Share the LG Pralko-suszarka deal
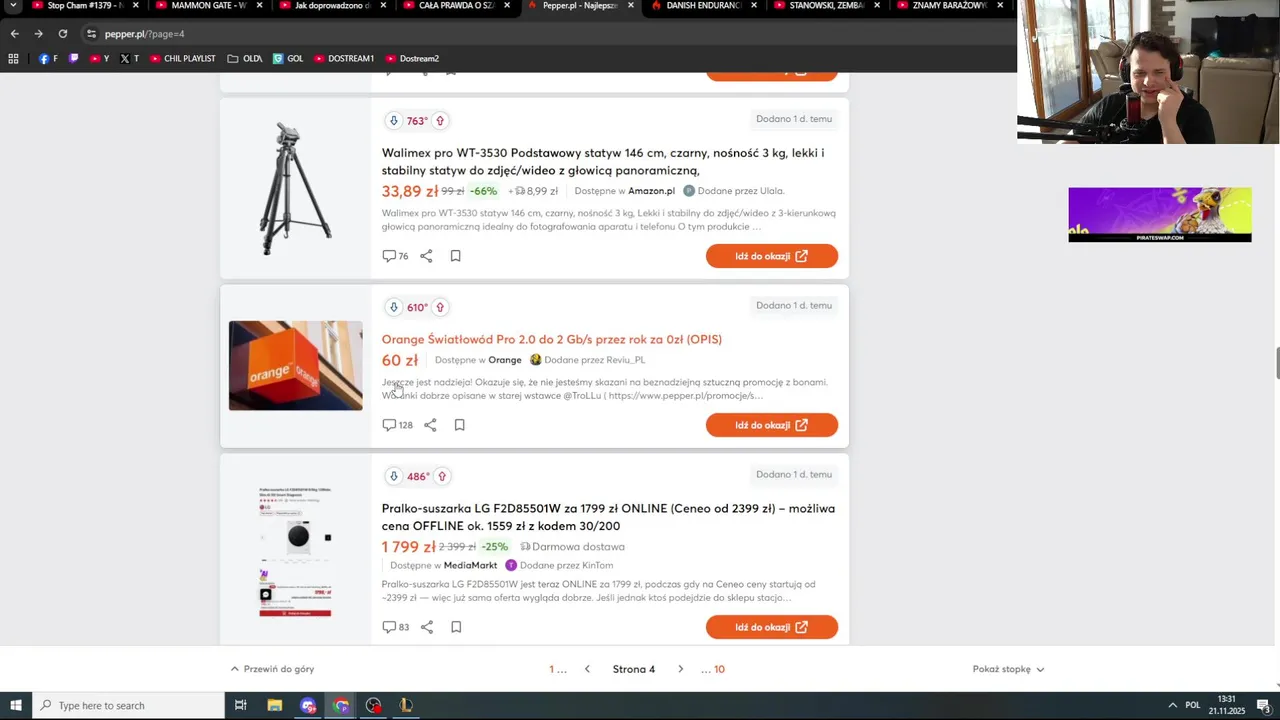This screenshot has width=1280, height=720. (x=426, y=627)
